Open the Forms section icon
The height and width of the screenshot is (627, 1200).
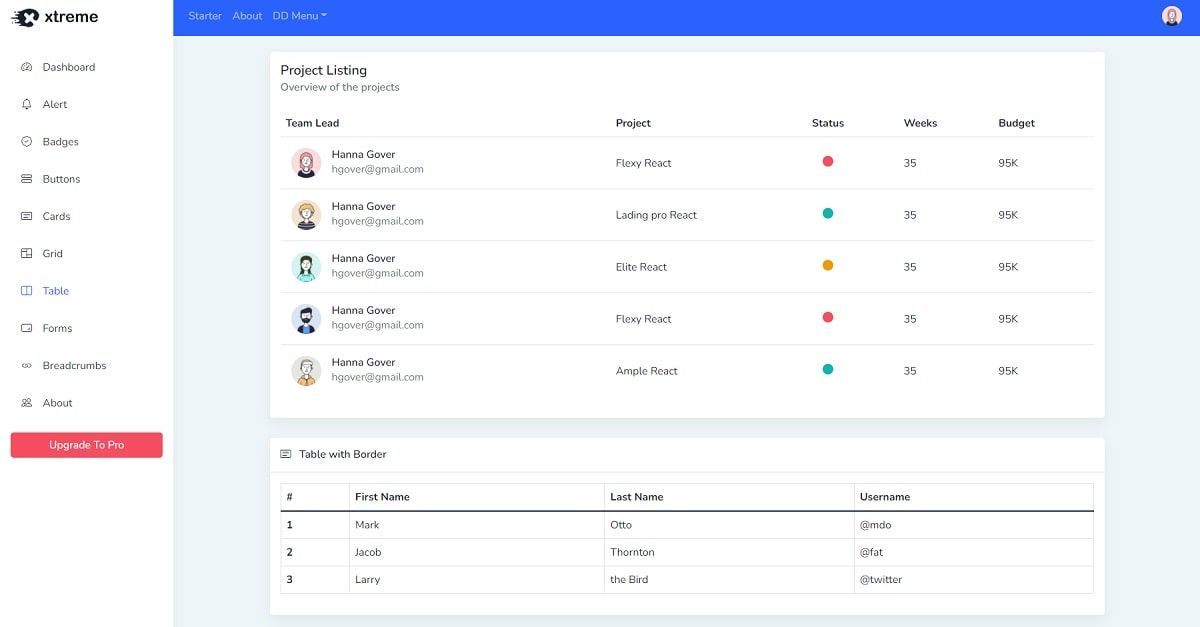click(x=25, y=328)
